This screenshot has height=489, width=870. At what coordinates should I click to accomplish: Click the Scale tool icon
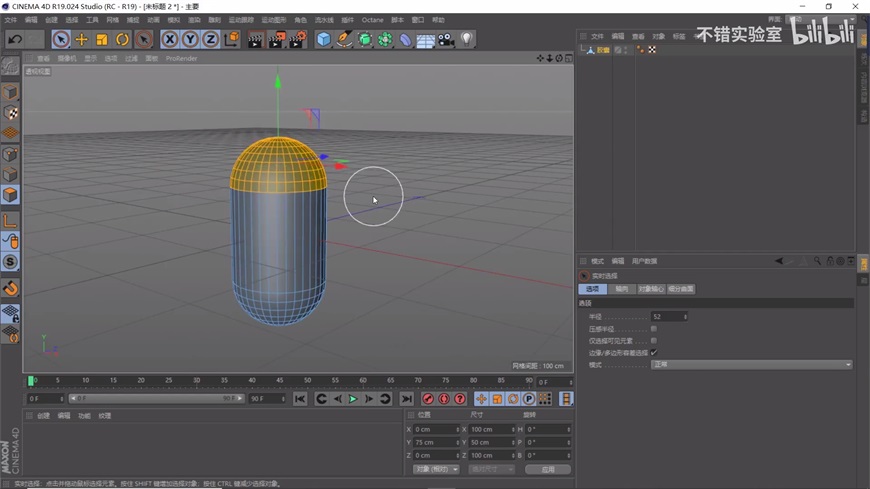pos(102,39)
